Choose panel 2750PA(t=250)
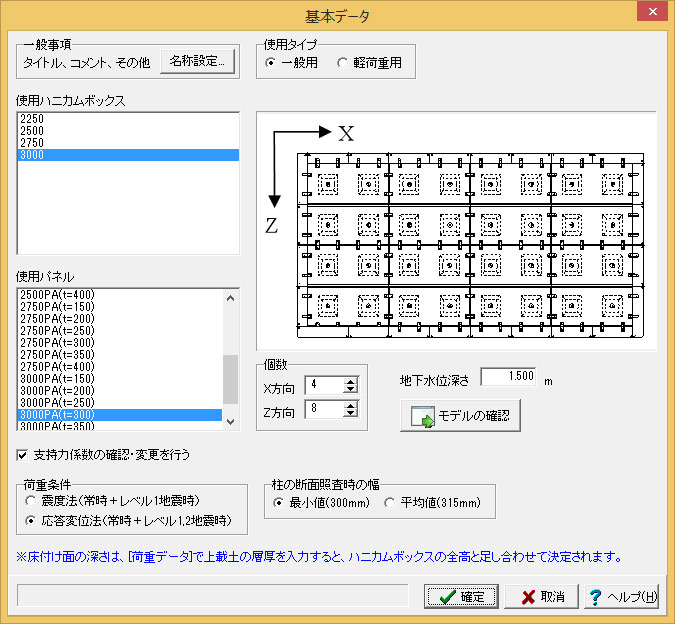Viewport: 675px width, 624px height. coord(120,331)
